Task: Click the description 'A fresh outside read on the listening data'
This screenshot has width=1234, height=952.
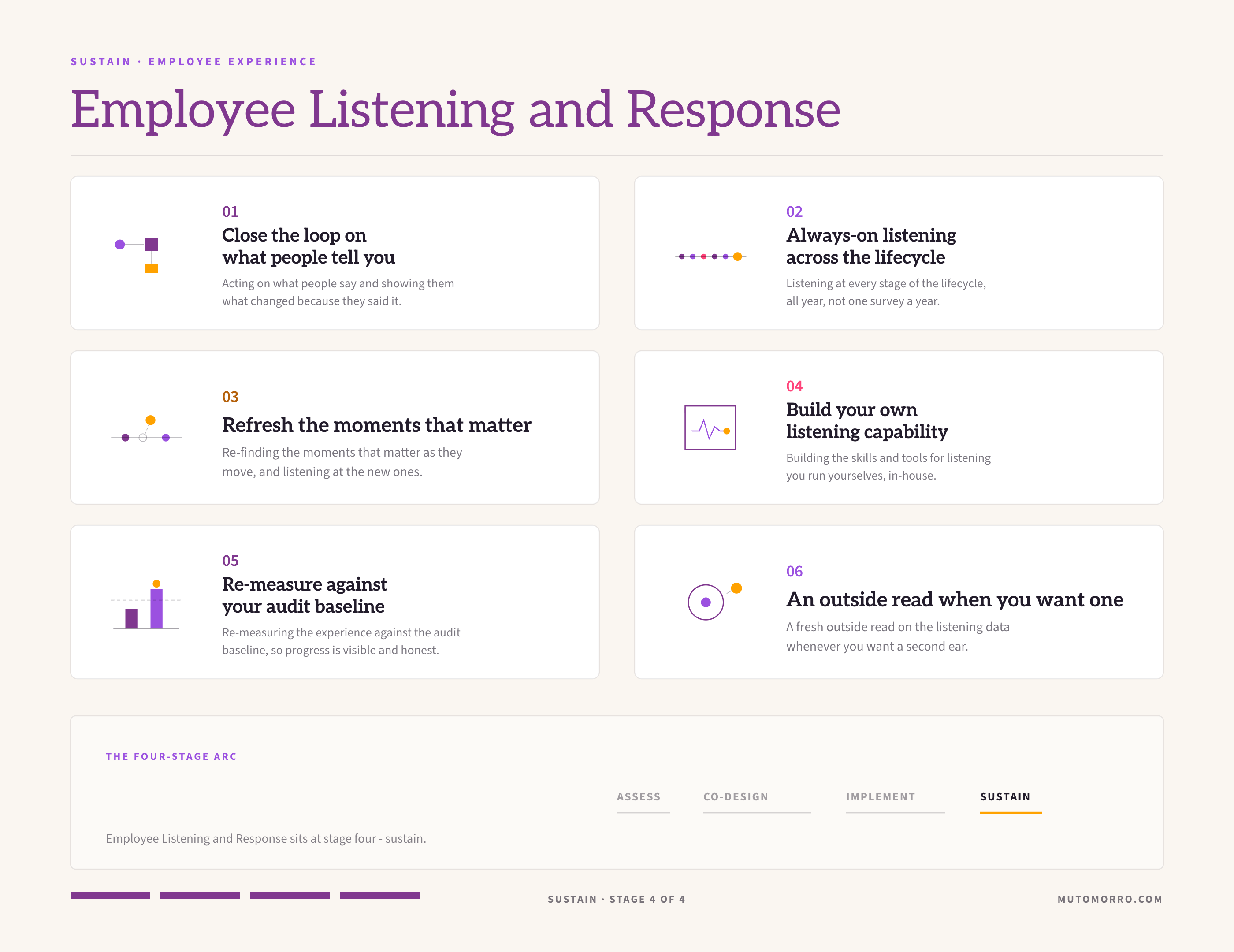Action: coord(898,637)
